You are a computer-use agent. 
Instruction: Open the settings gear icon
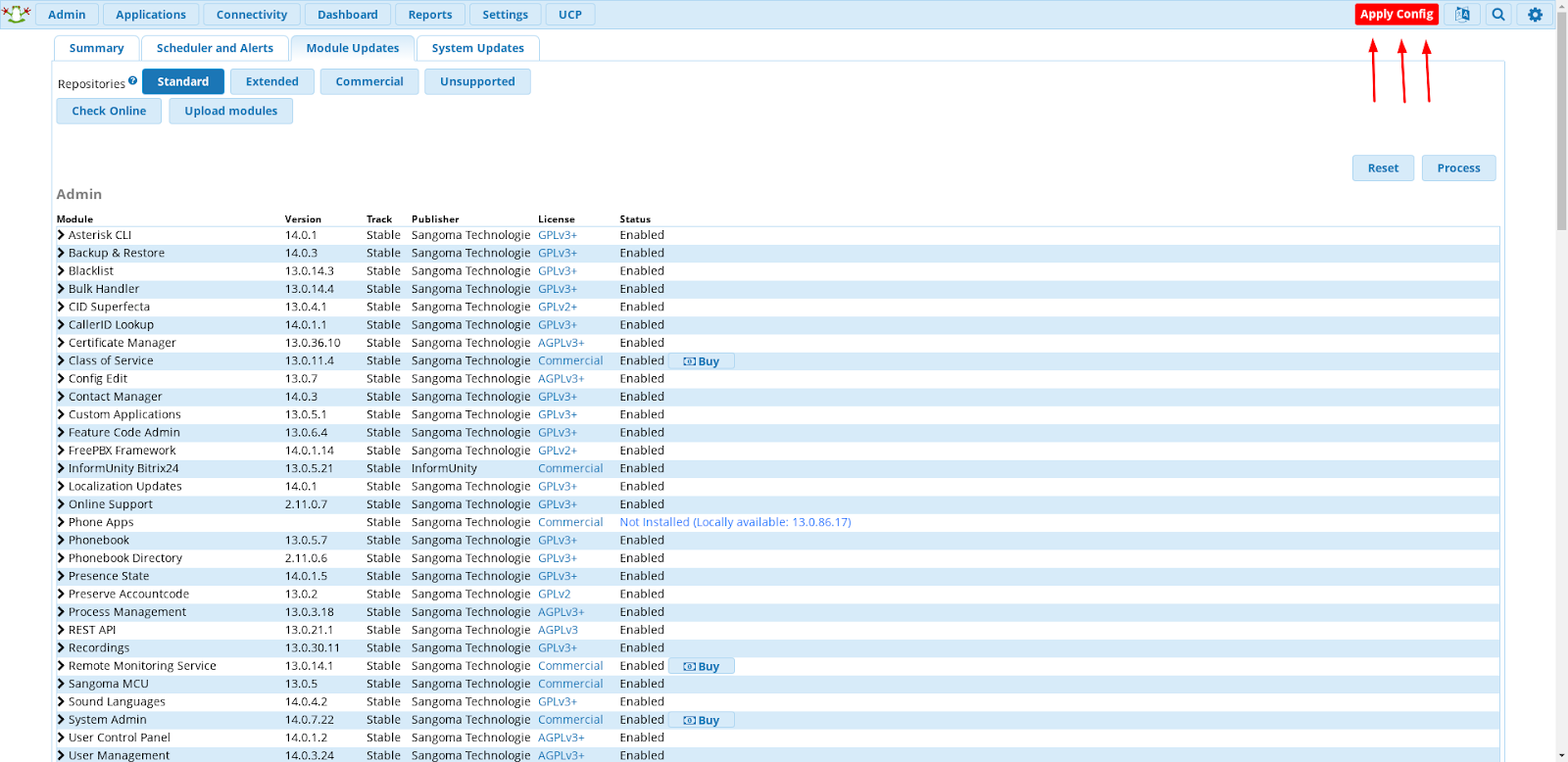pos(1535,15)
